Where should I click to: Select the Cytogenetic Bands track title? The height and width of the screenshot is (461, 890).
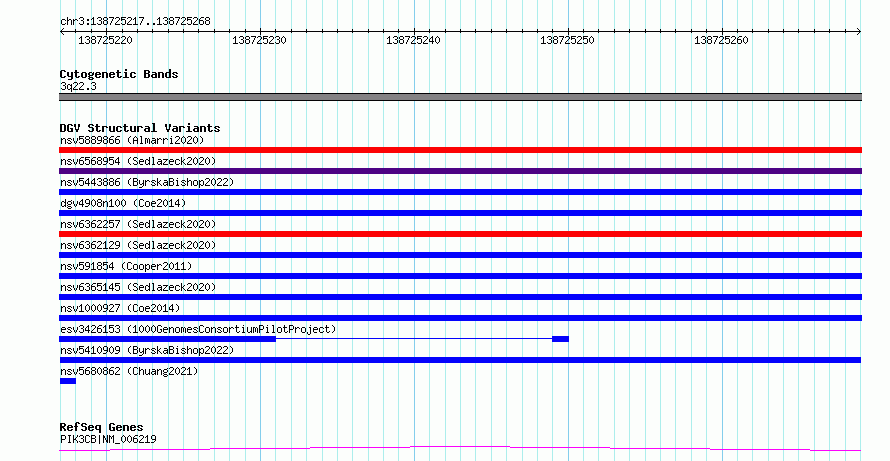[119, 74]
